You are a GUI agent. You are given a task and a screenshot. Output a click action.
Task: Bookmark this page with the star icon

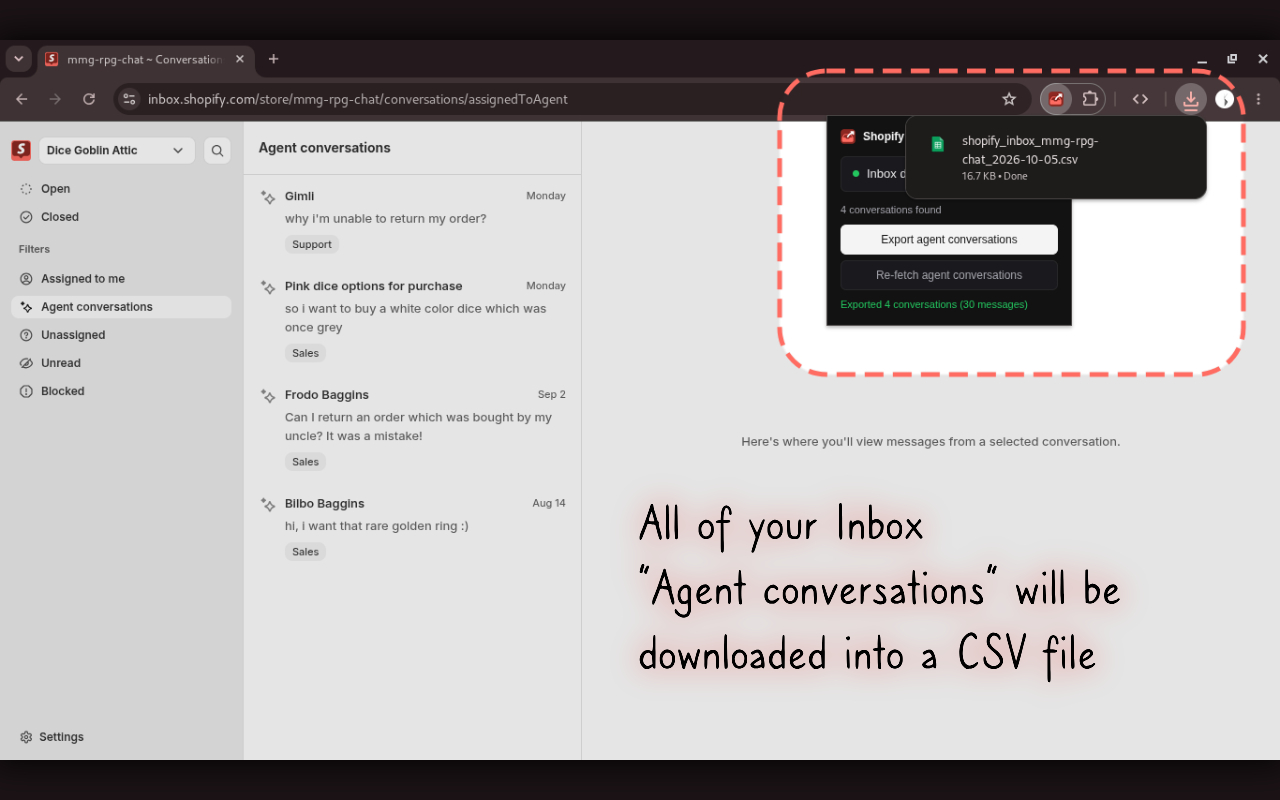click(x=1009, y=99)
